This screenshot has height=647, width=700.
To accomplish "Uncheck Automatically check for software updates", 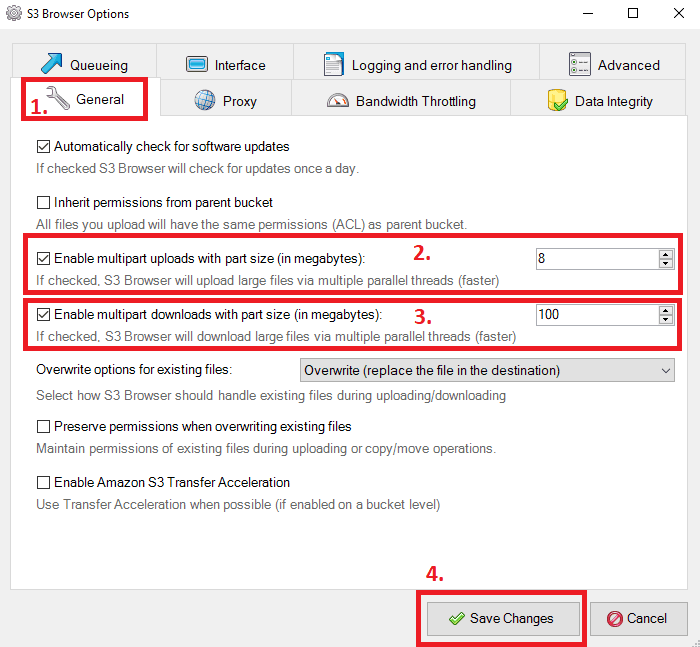I will click(43, 146).
